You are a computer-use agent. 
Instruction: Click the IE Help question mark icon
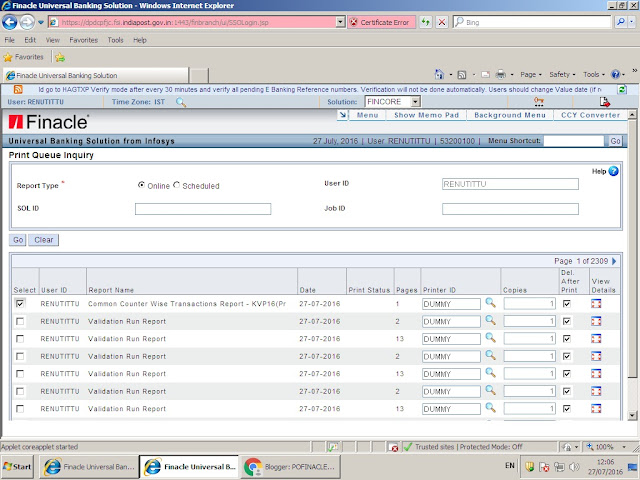point(615,74)
